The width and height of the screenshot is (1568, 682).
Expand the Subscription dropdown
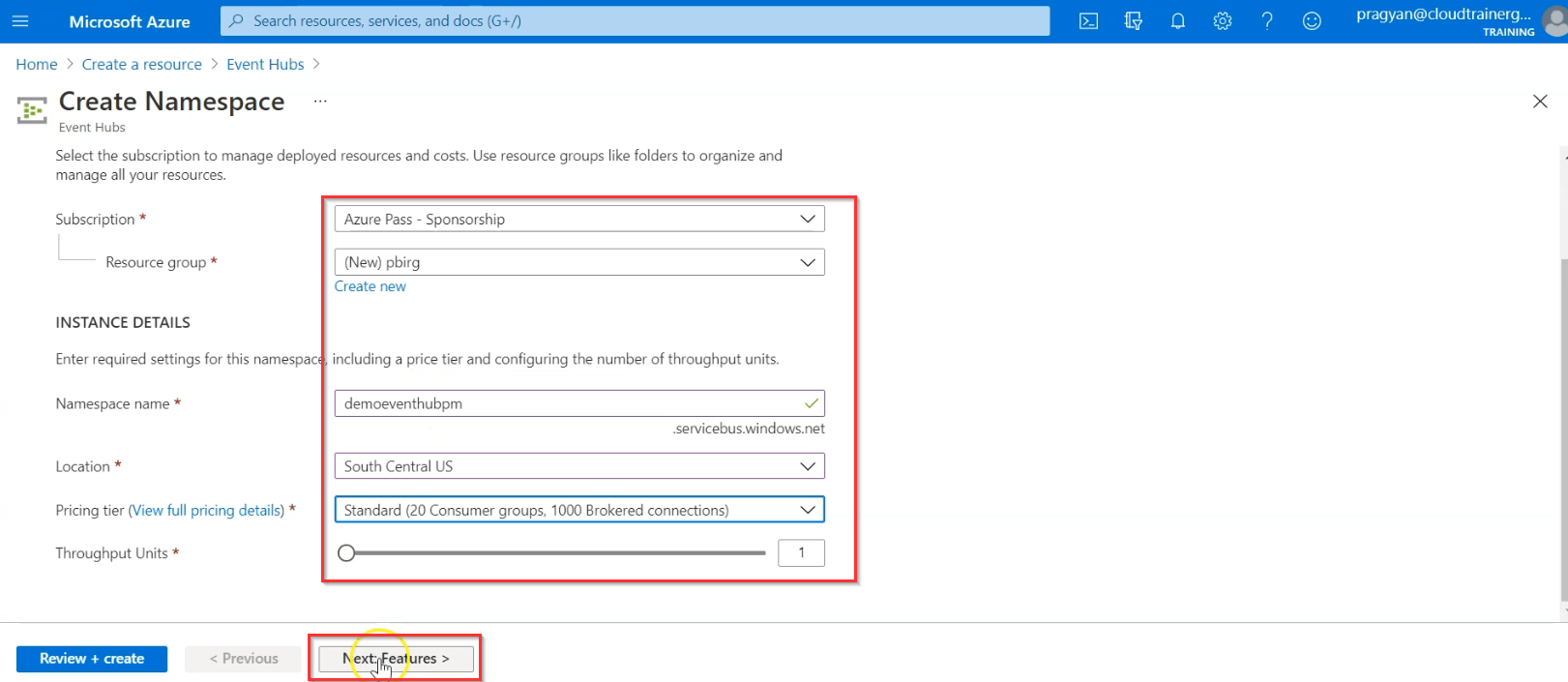click(x=578, y=220)
